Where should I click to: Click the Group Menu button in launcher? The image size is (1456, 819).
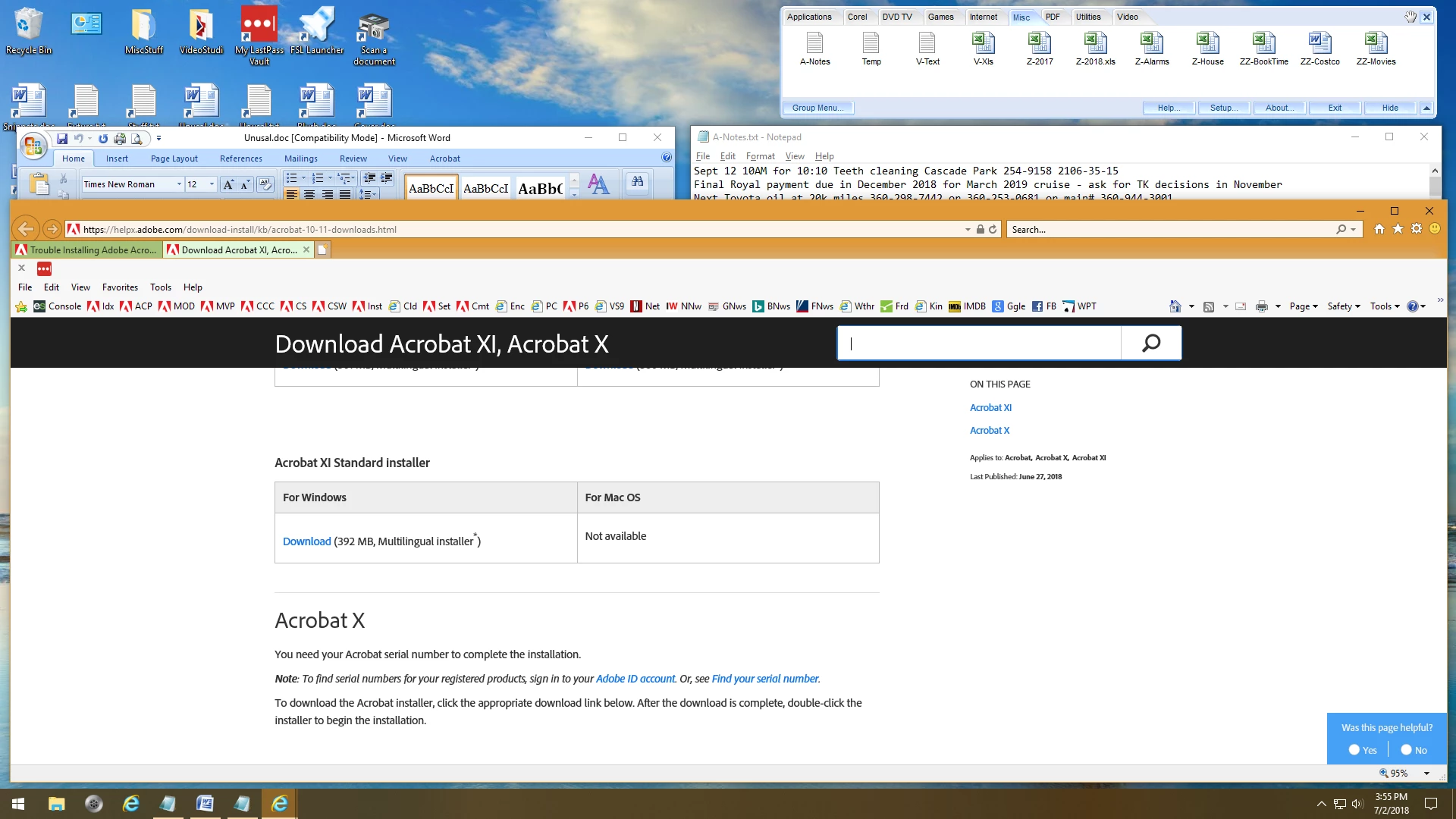point(817,108)
